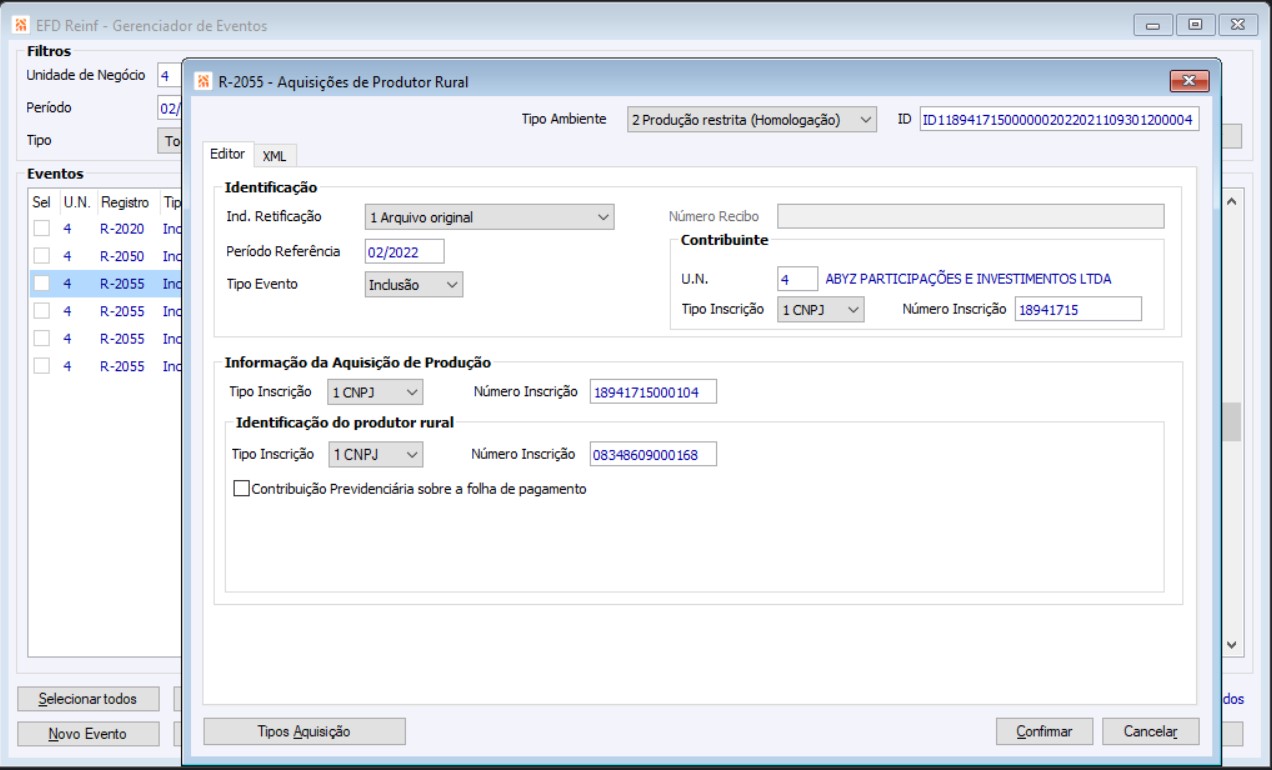
Task: Click the ID field
Action: pos(1059,120)
